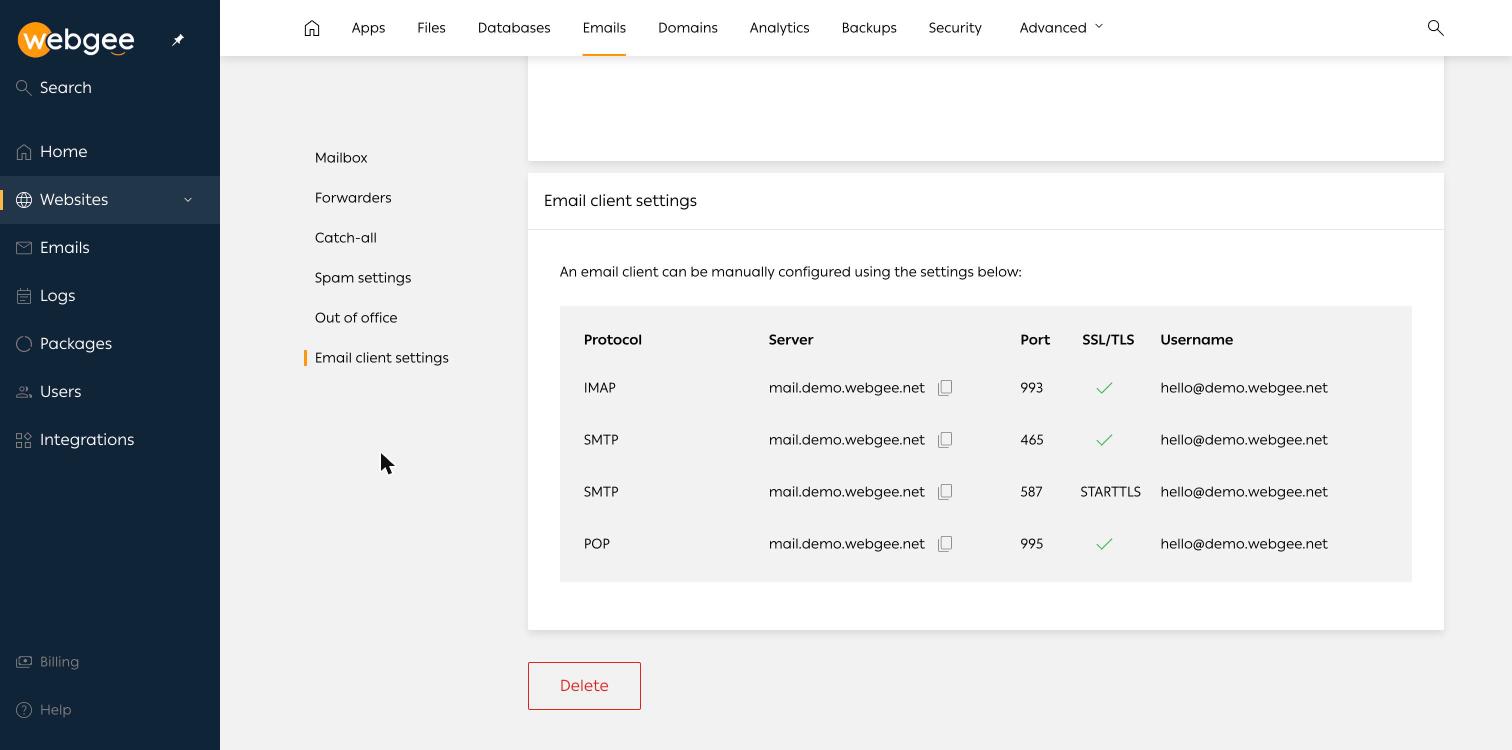Select the Emails tab

(604, 28)
